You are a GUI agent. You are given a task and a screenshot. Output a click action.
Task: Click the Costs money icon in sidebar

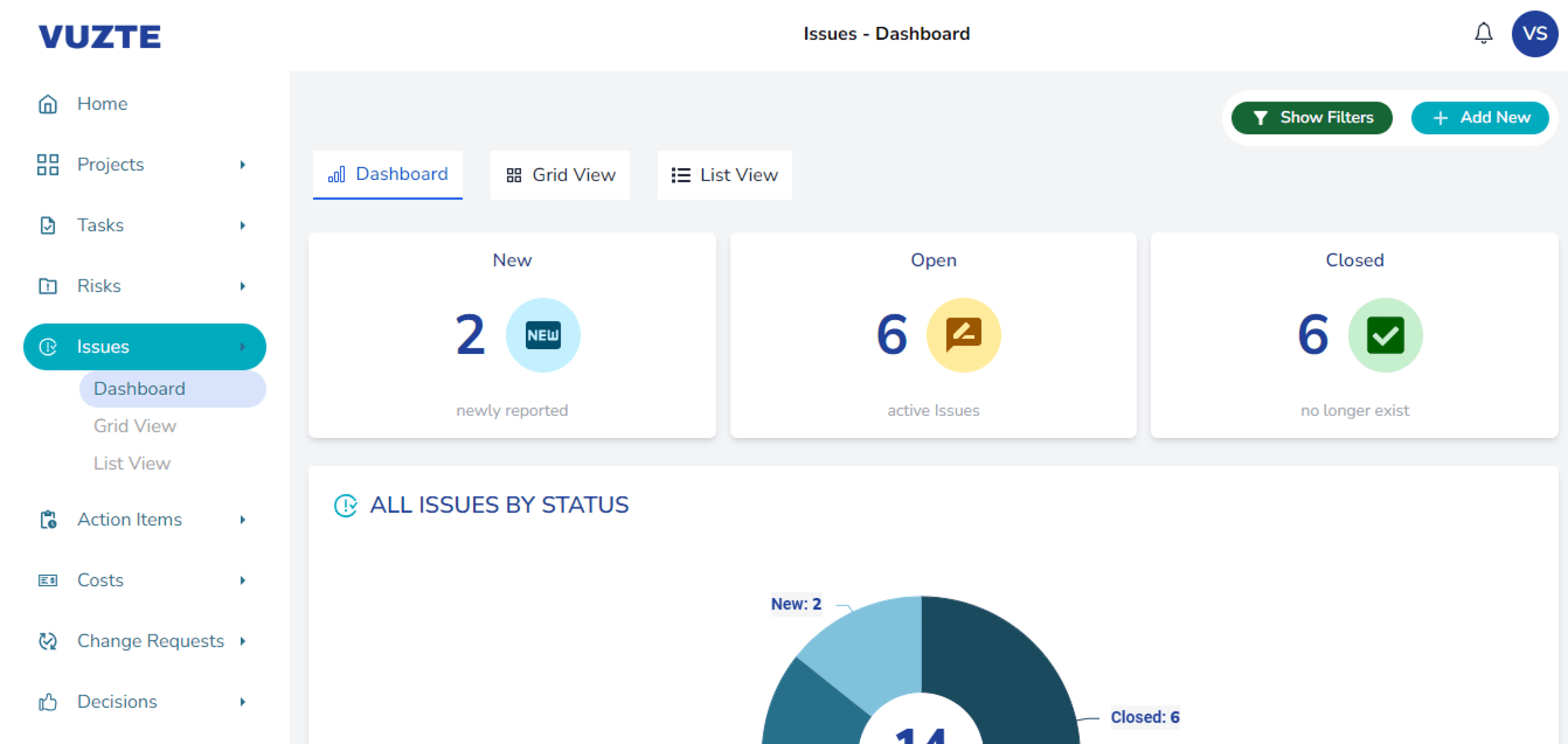(x=47, y=580)
